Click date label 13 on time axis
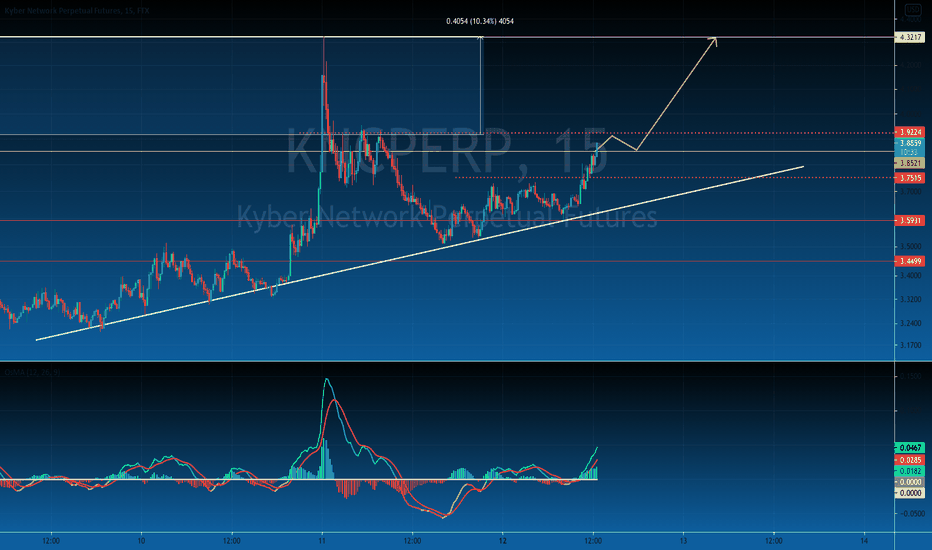932x550 pixels. 684,540
